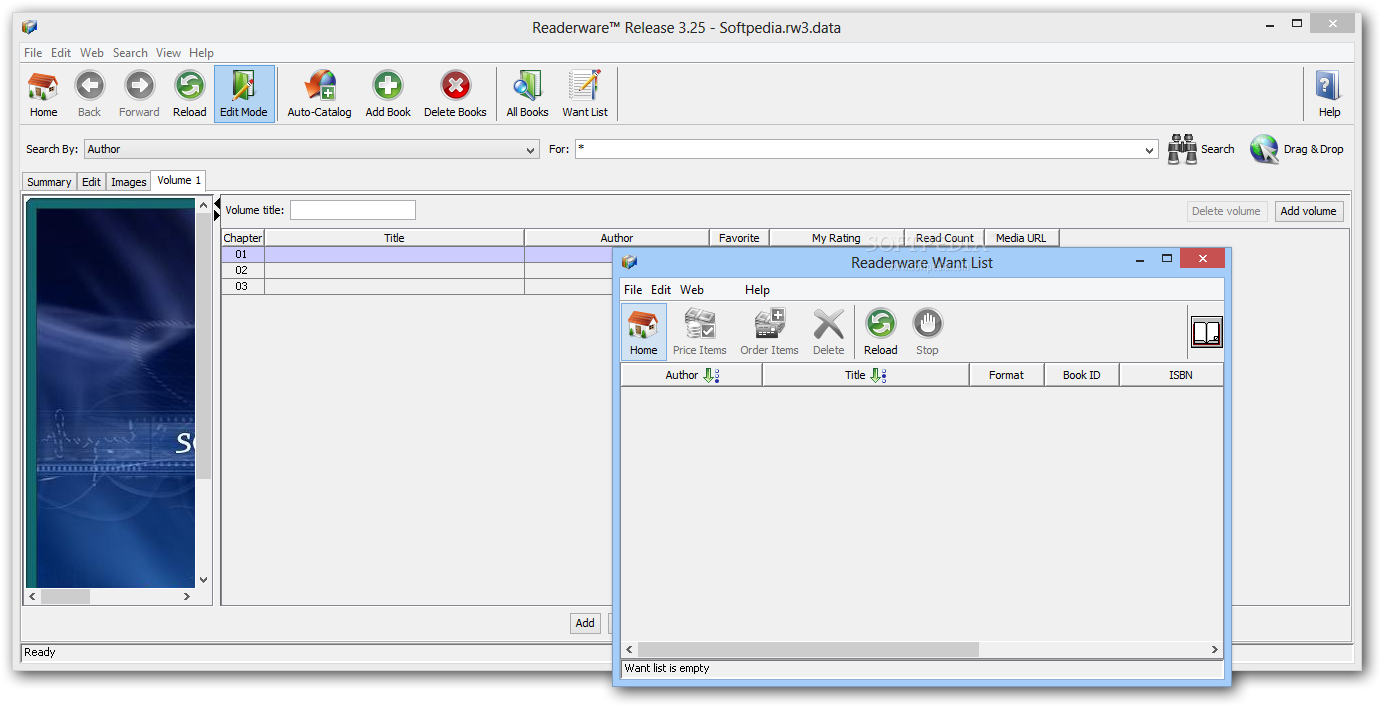Open the main window Web menu
Image resolution: width=1382 pixels, height=707 pixels.
[x=92, y=53]
